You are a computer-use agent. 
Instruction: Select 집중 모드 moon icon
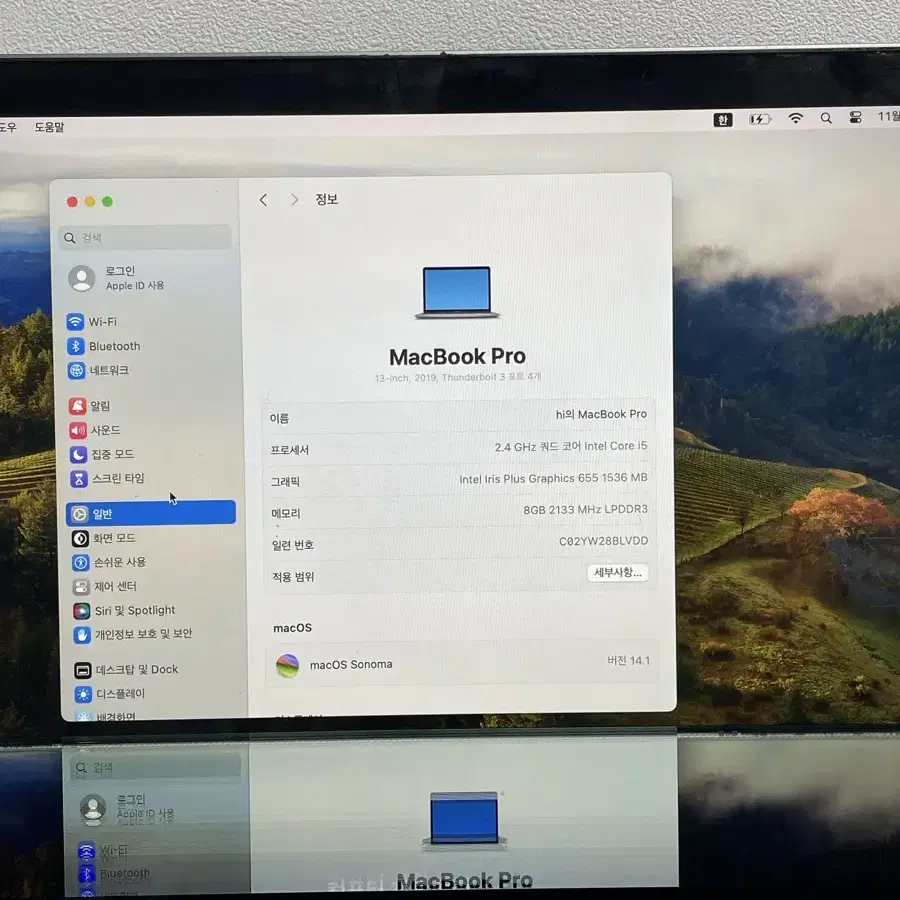pyautogui.click(x=79, y=455)
